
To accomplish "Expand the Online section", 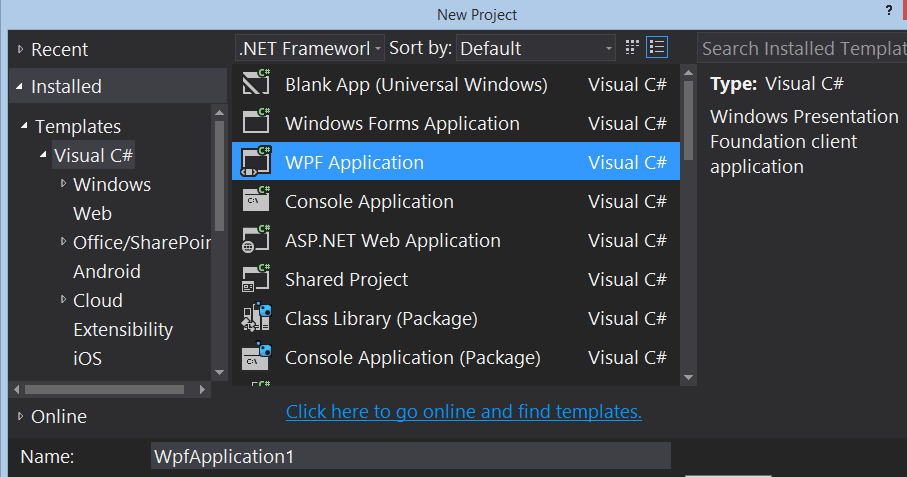I will pos(20,416).
